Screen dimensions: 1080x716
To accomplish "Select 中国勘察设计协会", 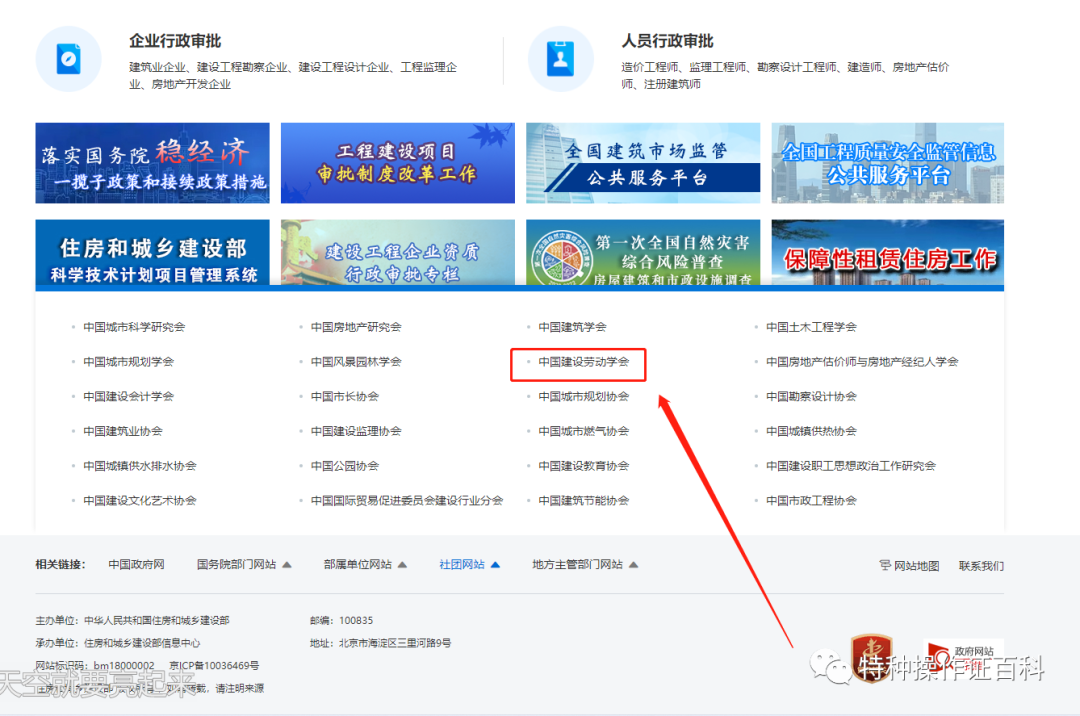I will click(811, 397).
